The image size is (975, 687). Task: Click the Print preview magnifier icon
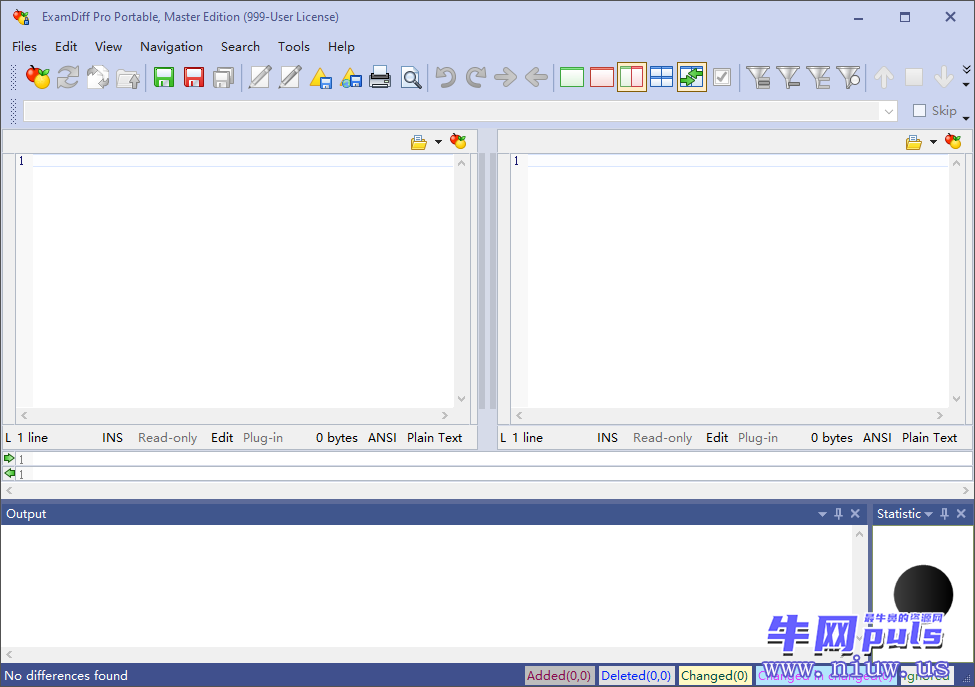click(x=410, y=78)
